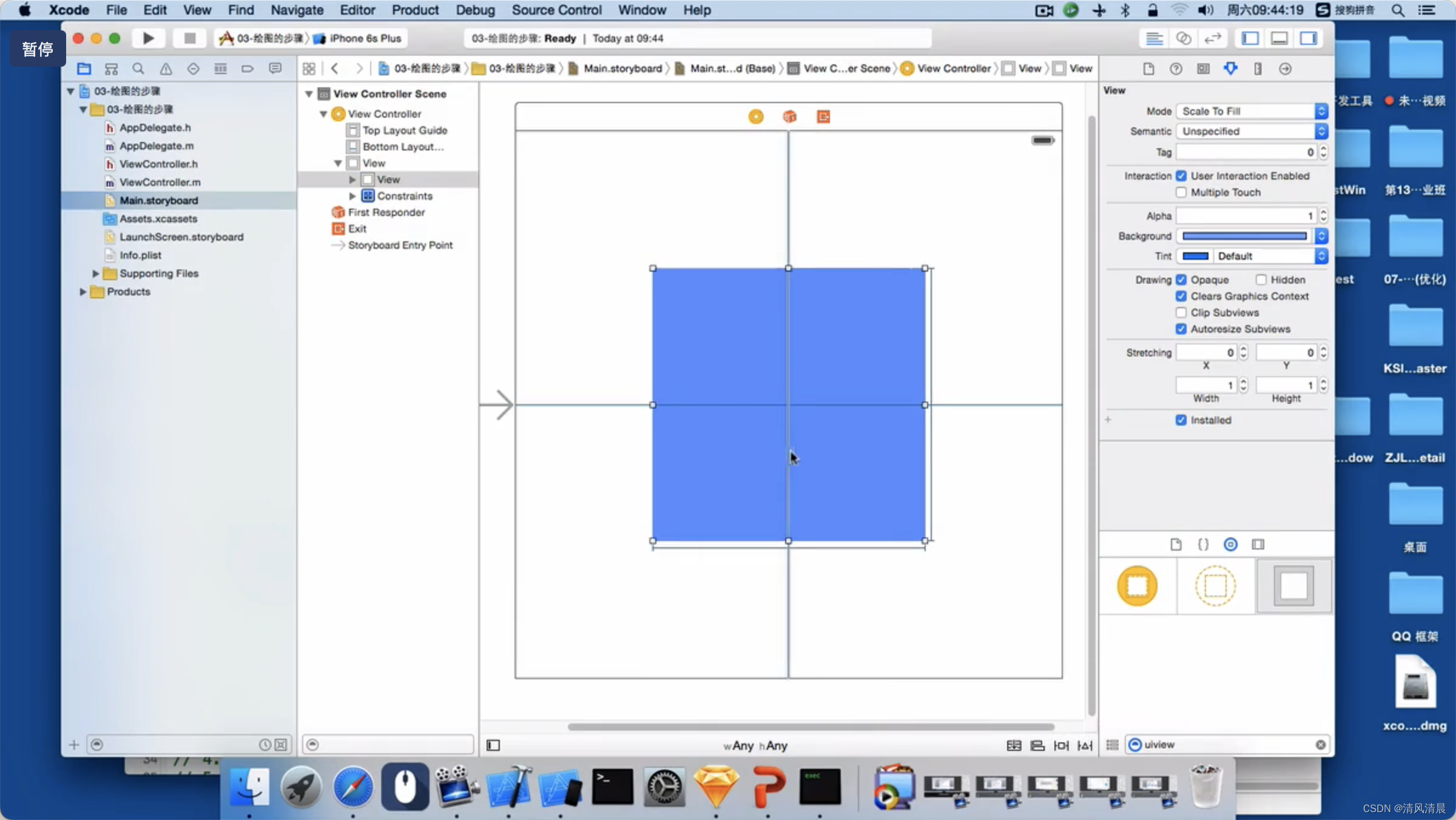
Task: Click the Background color swatch
Action: tap(1244, 236)
